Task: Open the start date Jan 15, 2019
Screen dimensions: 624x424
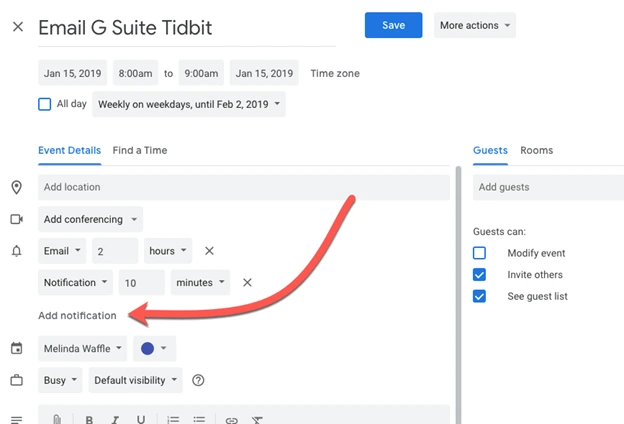Action: pyautogui.click(x=72, y=73)
